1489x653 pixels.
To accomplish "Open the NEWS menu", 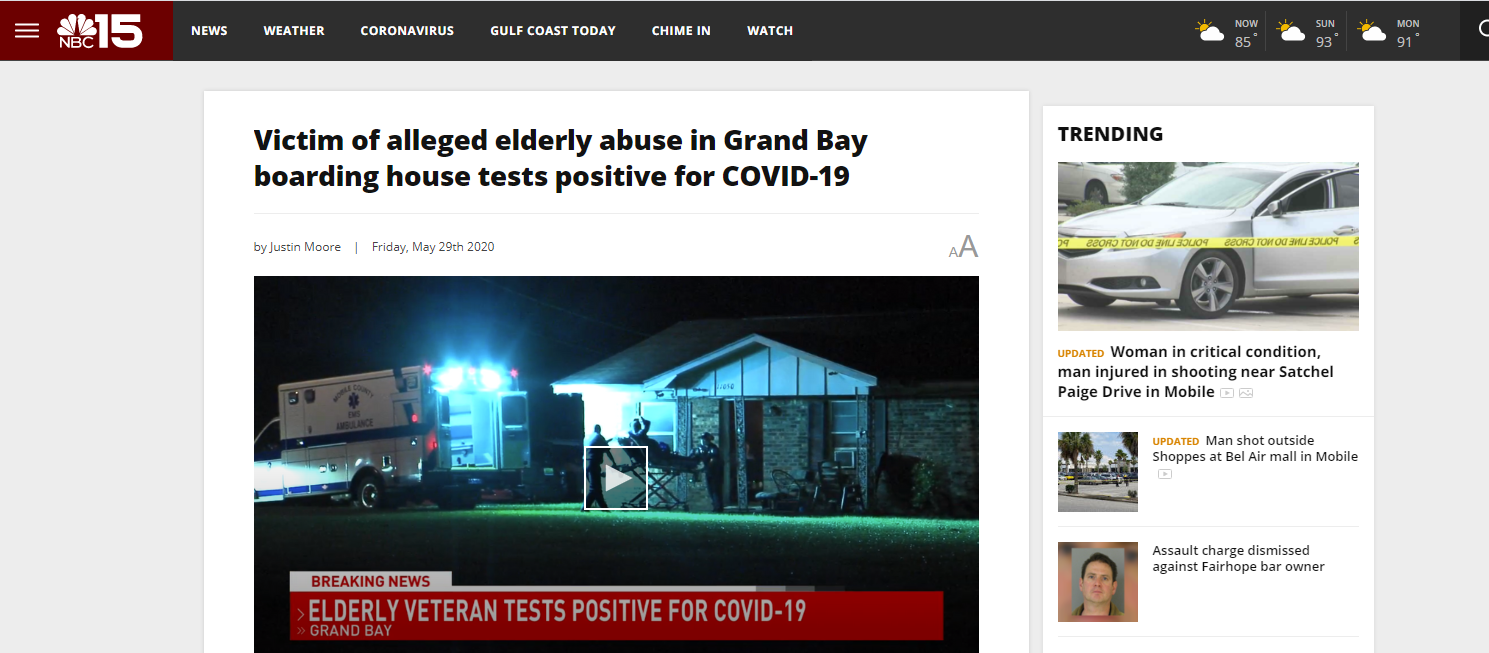I will tap(209, 31).
